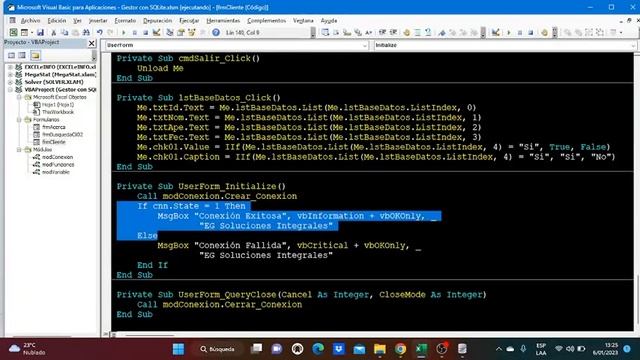
Task: Click the Copy icon in the toolbar
Action: (64, 32)
